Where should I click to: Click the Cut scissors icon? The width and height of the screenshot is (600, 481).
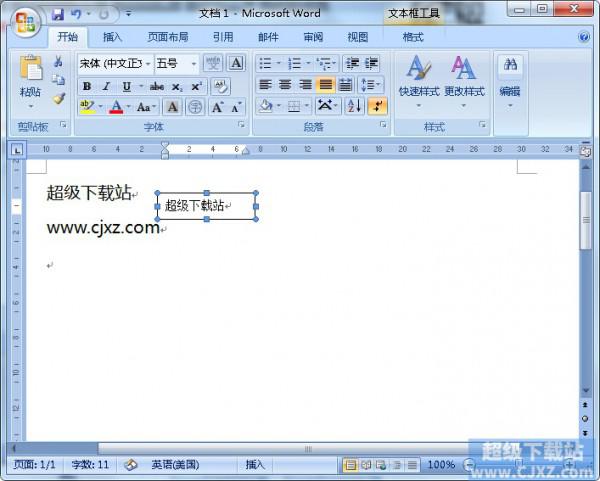(x=58, y=61)
